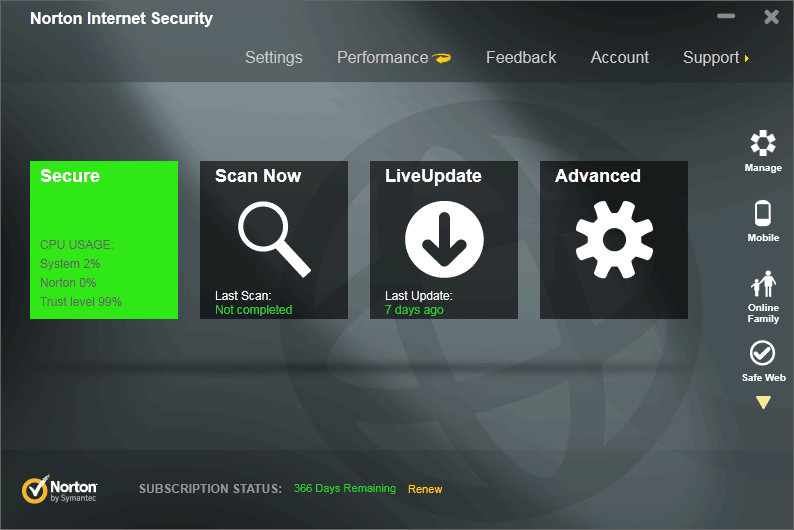Open the Online Family icon
The height and width of the screenshot is (530, 794).
point(763,286)
